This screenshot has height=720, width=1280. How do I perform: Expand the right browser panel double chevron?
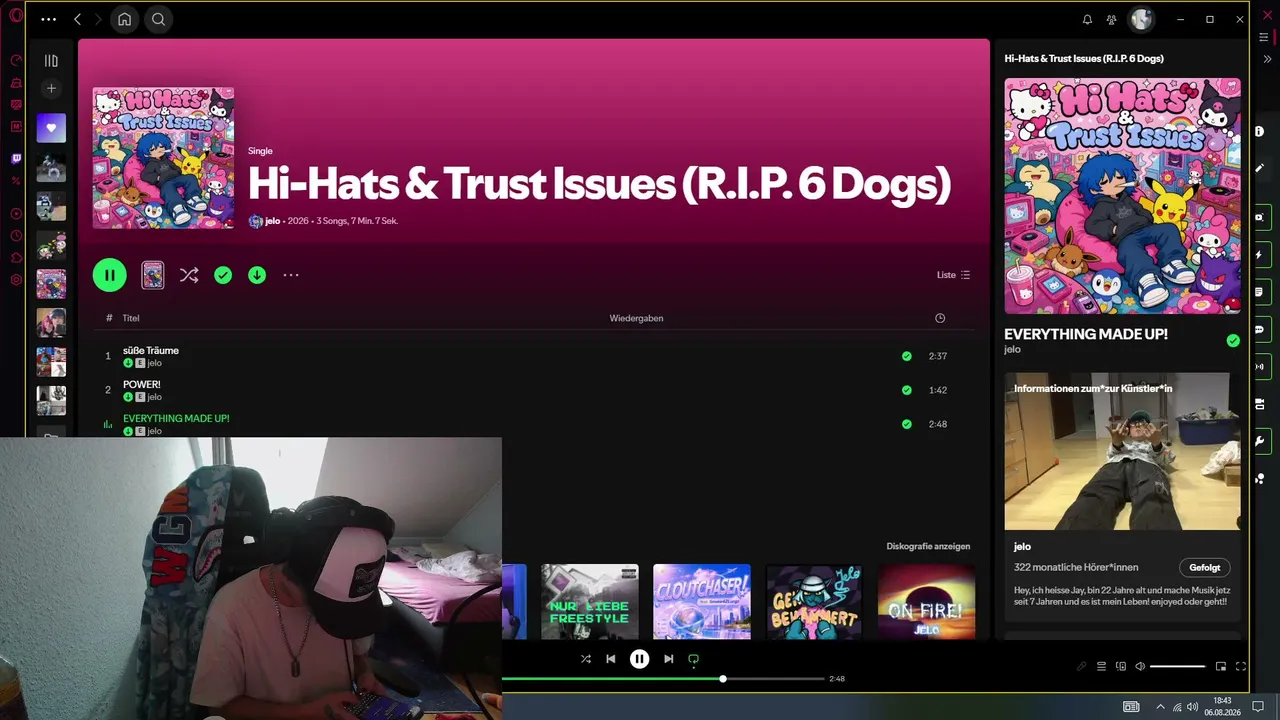(x=1267, y=59)
